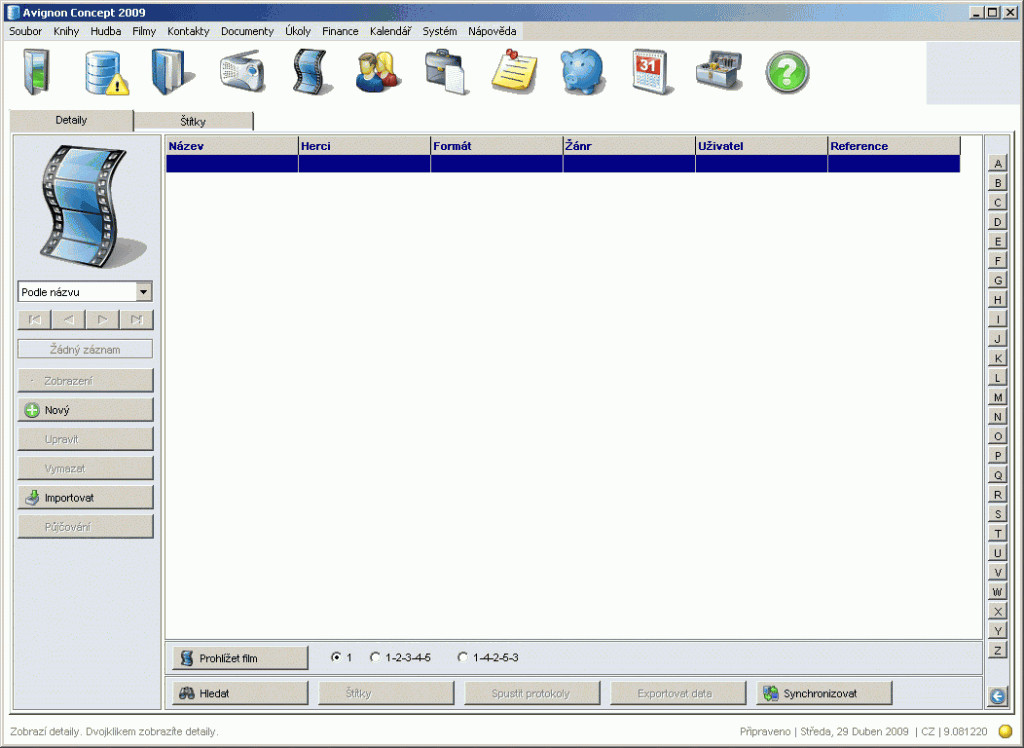Sort by the Herci column header
Image resolution: width=1024 pixels, height=748 pixels.
click(364, 146)
